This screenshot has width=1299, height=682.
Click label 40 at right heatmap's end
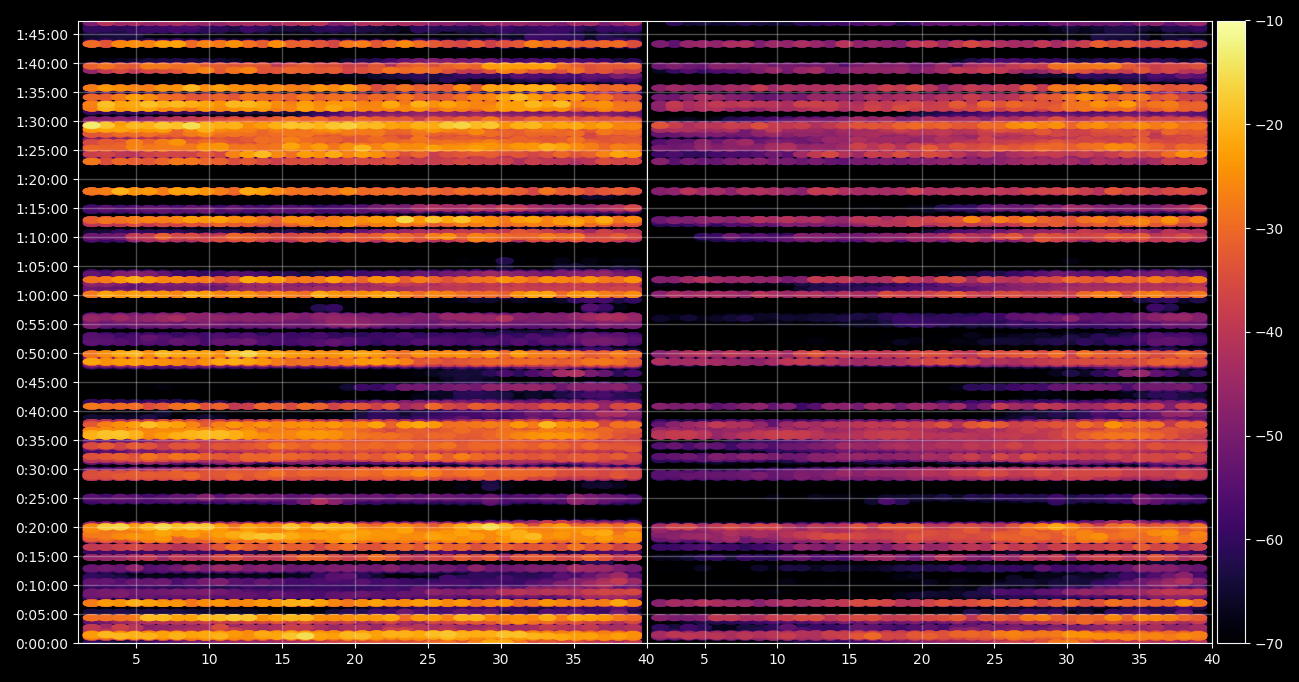pos(1212,660)
